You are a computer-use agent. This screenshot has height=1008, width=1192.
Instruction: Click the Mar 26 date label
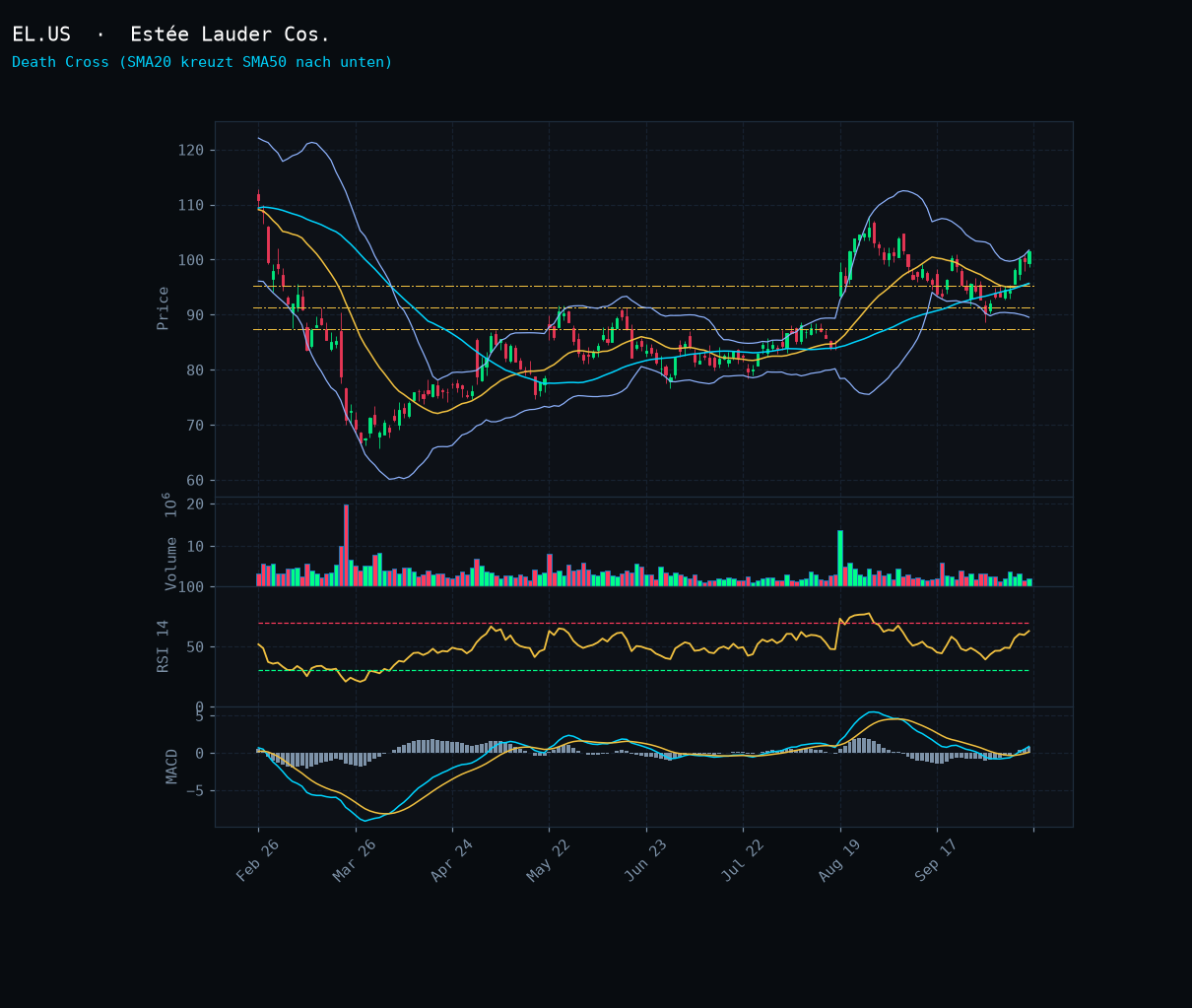pos(355,861)
